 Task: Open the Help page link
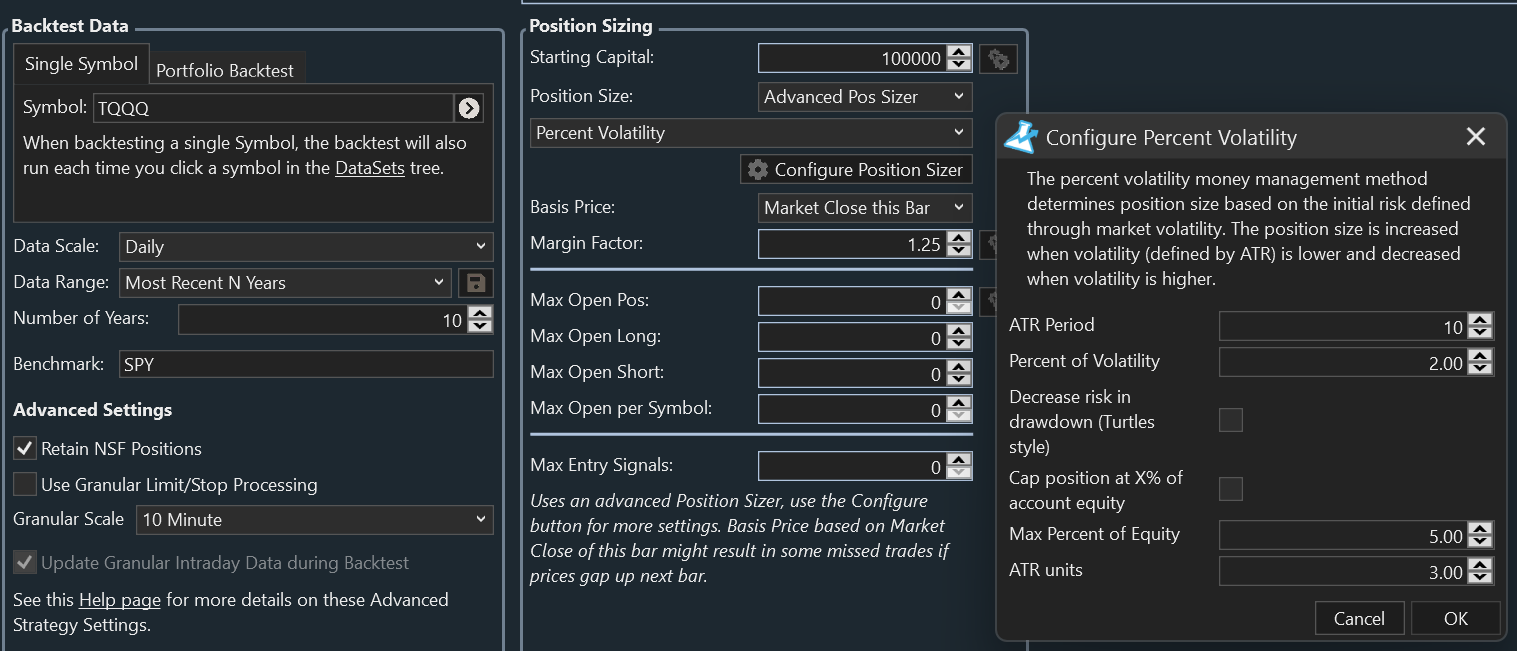[119, 600]
